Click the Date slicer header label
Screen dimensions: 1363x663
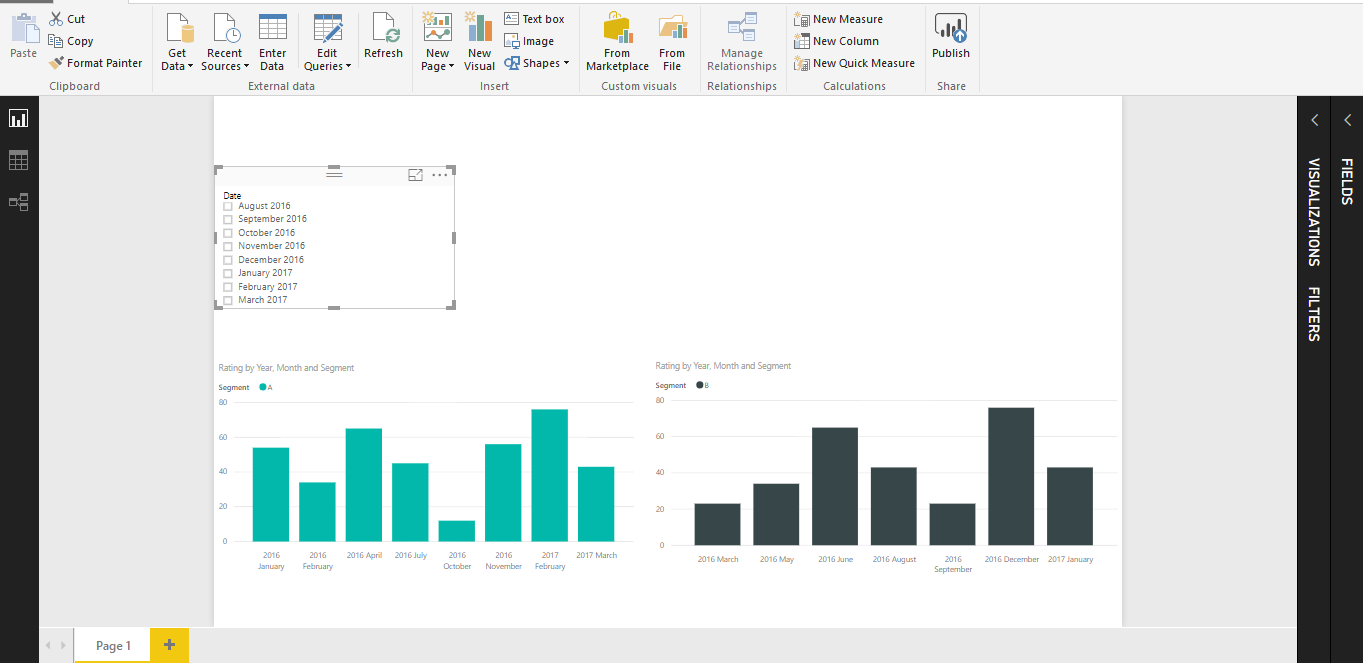(x=232, y=196)
